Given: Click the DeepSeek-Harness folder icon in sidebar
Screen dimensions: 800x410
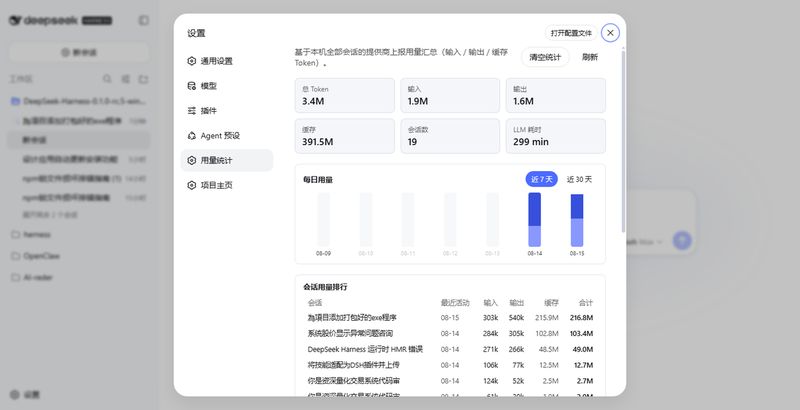Looking at the screenshot, I should point(15,101).
